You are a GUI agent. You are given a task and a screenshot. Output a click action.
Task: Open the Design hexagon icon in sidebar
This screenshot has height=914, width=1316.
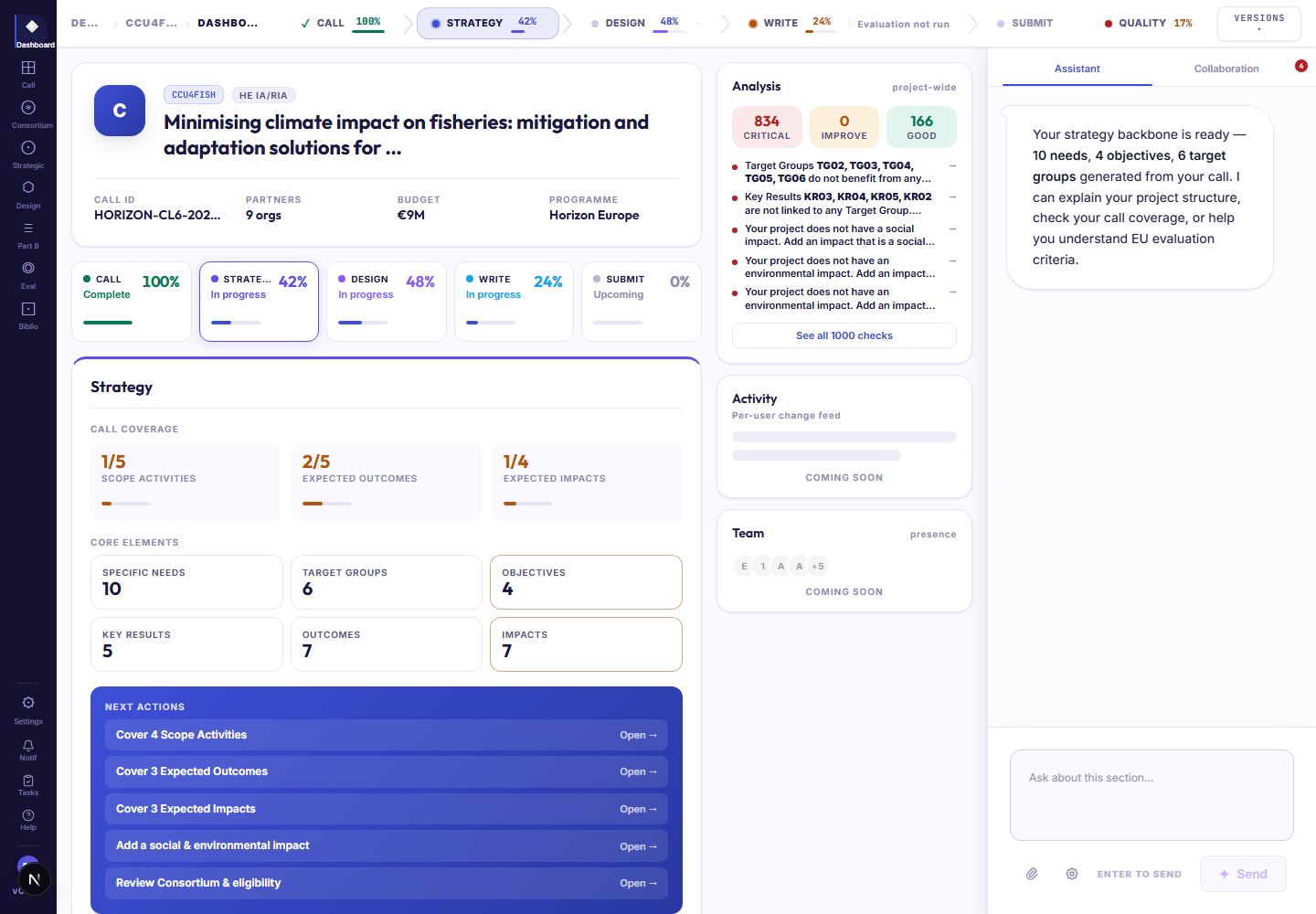[28, 187]
